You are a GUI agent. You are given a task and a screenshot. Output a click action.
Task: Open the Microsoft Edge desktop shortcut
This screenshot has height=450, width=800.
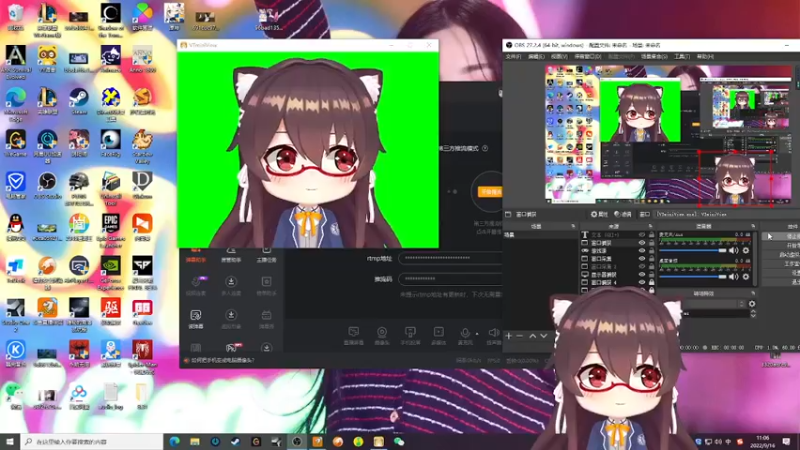click(x=16, y=104)
